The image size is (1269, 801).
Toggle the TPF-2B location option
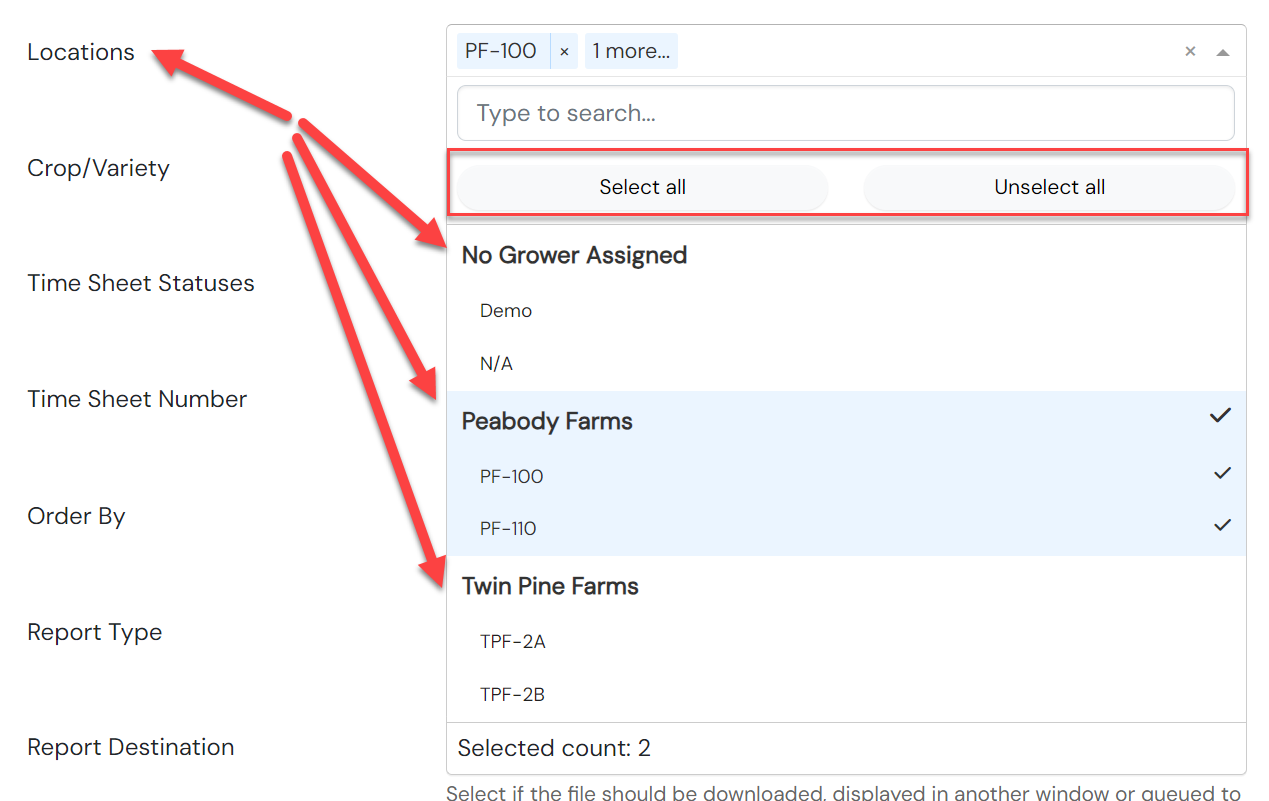(846, 694)
